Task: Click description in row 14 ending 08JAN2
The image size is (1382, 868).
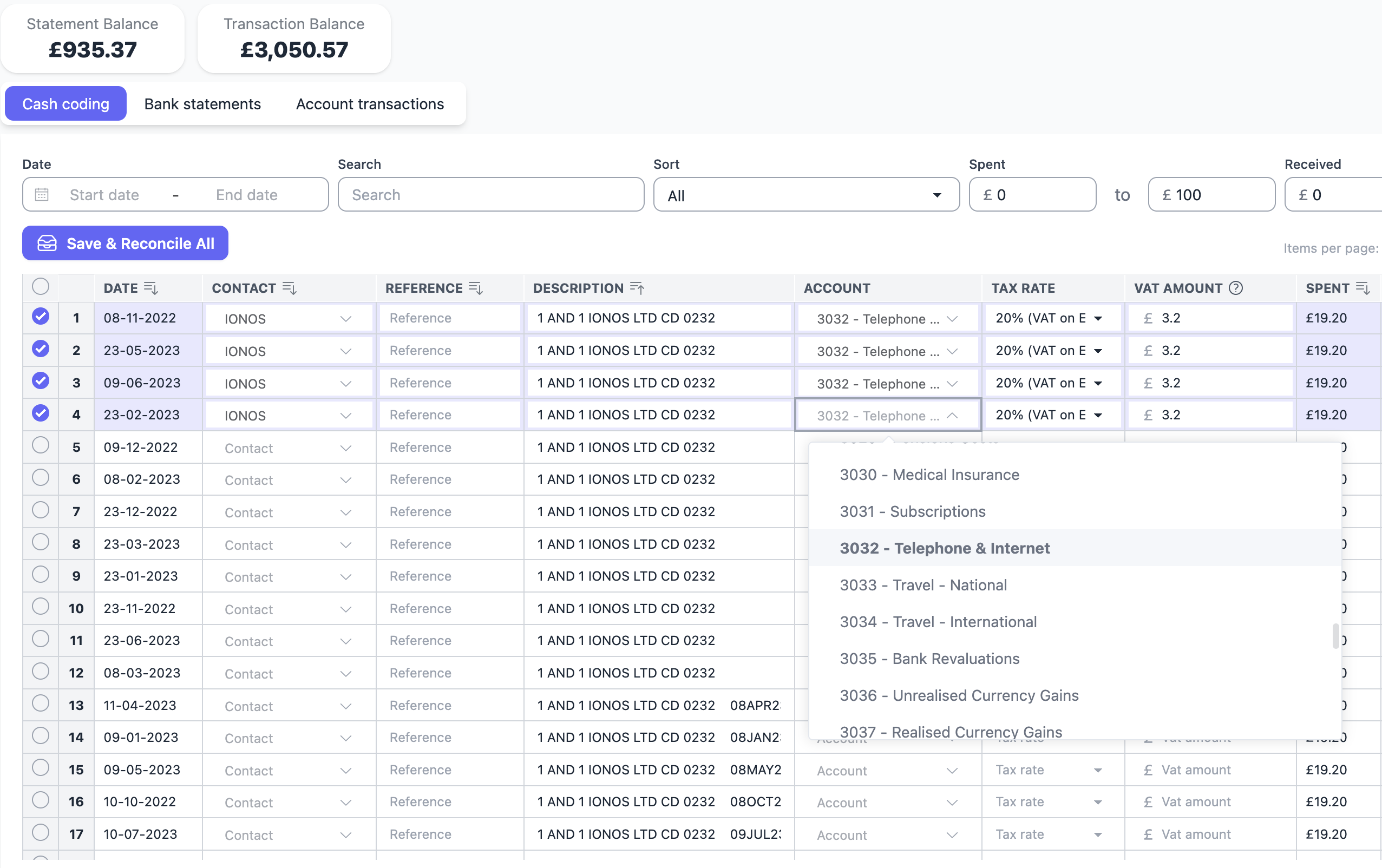Action: pos(659,737)
